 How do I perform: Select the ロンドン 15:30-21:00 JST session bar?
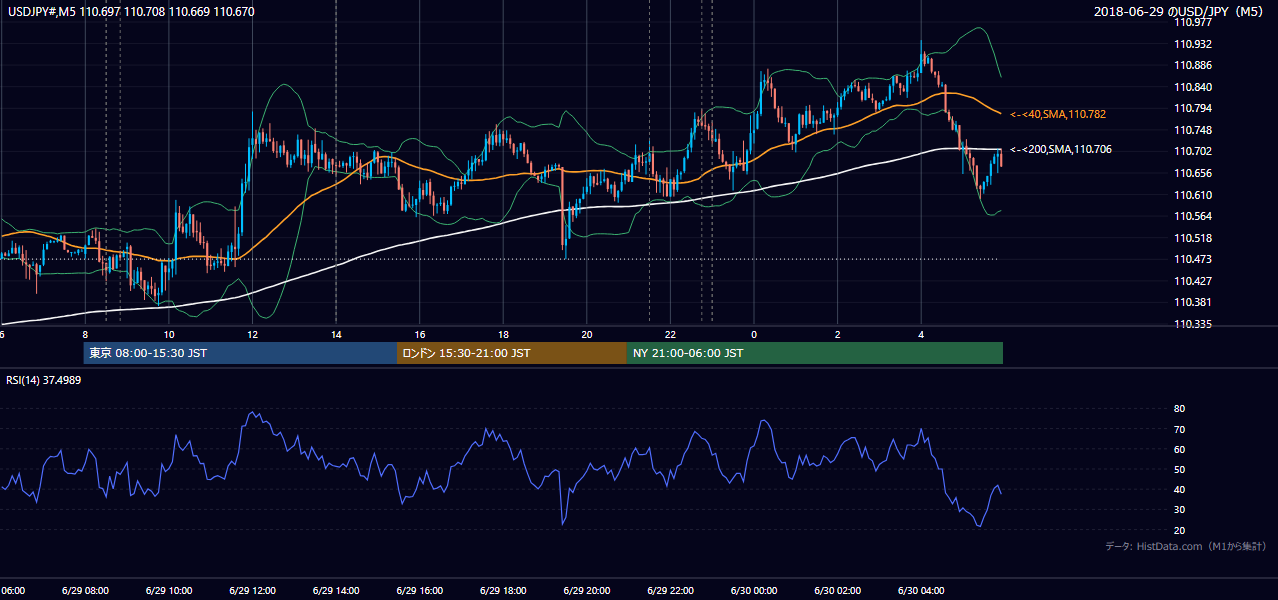coord(512,353)
